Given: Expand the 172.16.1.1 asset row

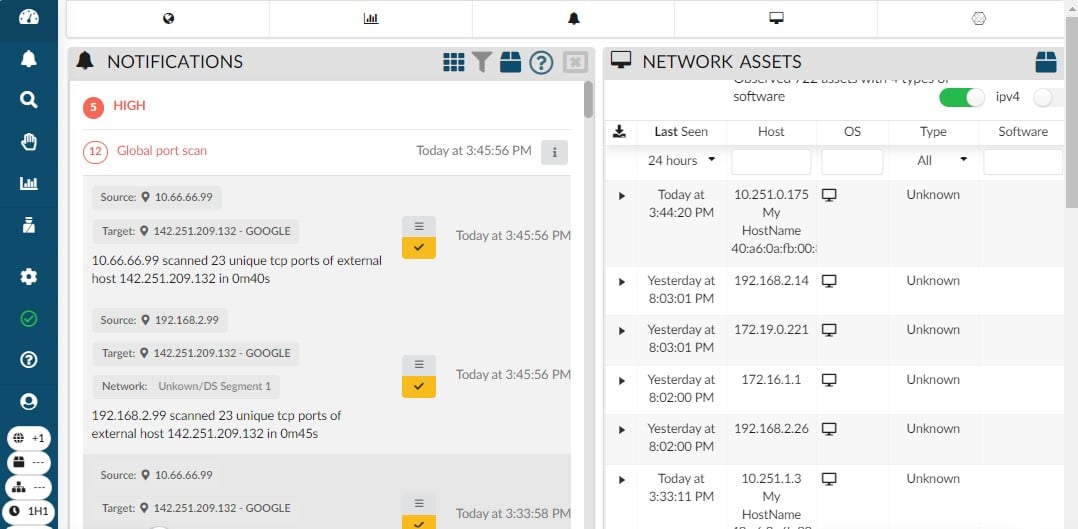Looking at the screenshot, I should 622,380.
